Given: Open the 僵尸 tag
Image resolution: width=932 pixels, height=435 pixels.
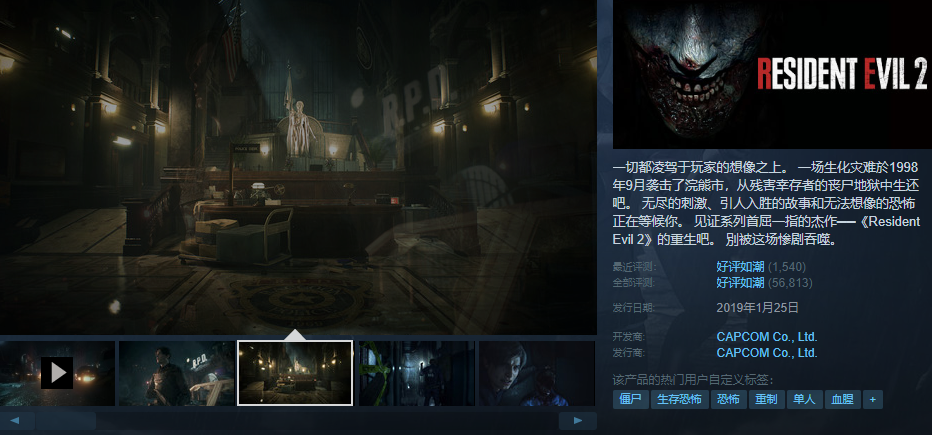Looking at the screenshot, I should pyautogui.click(x=631, y=400).
